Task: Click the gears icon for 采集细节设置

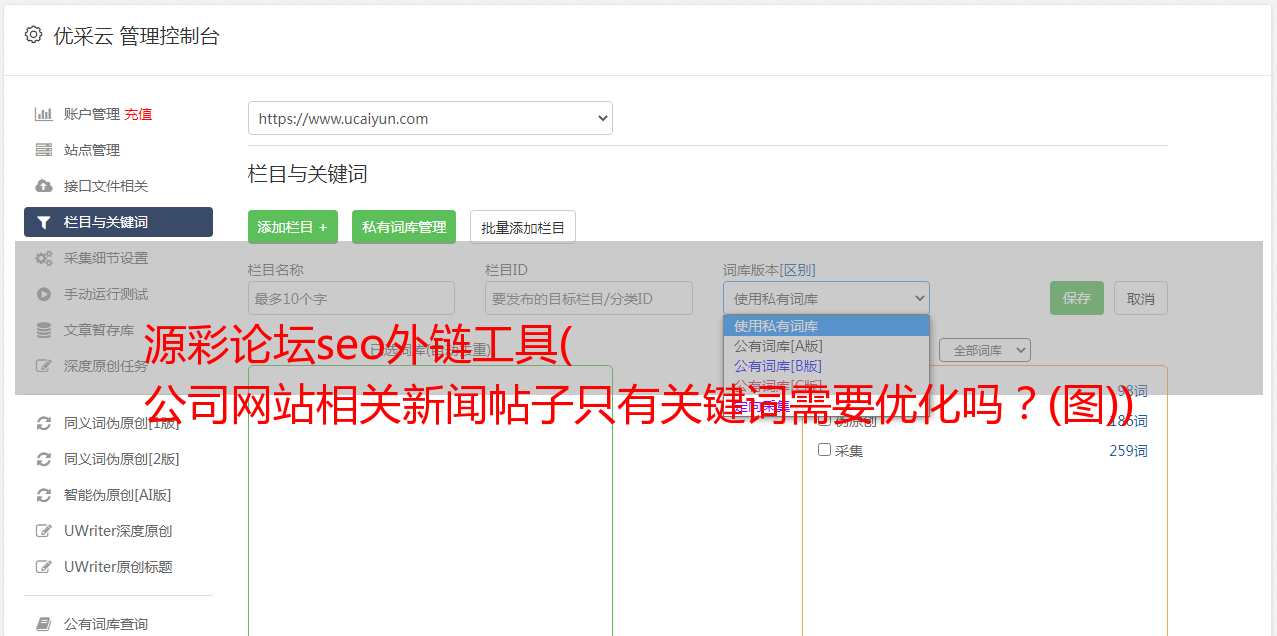Action: [43, 258]
